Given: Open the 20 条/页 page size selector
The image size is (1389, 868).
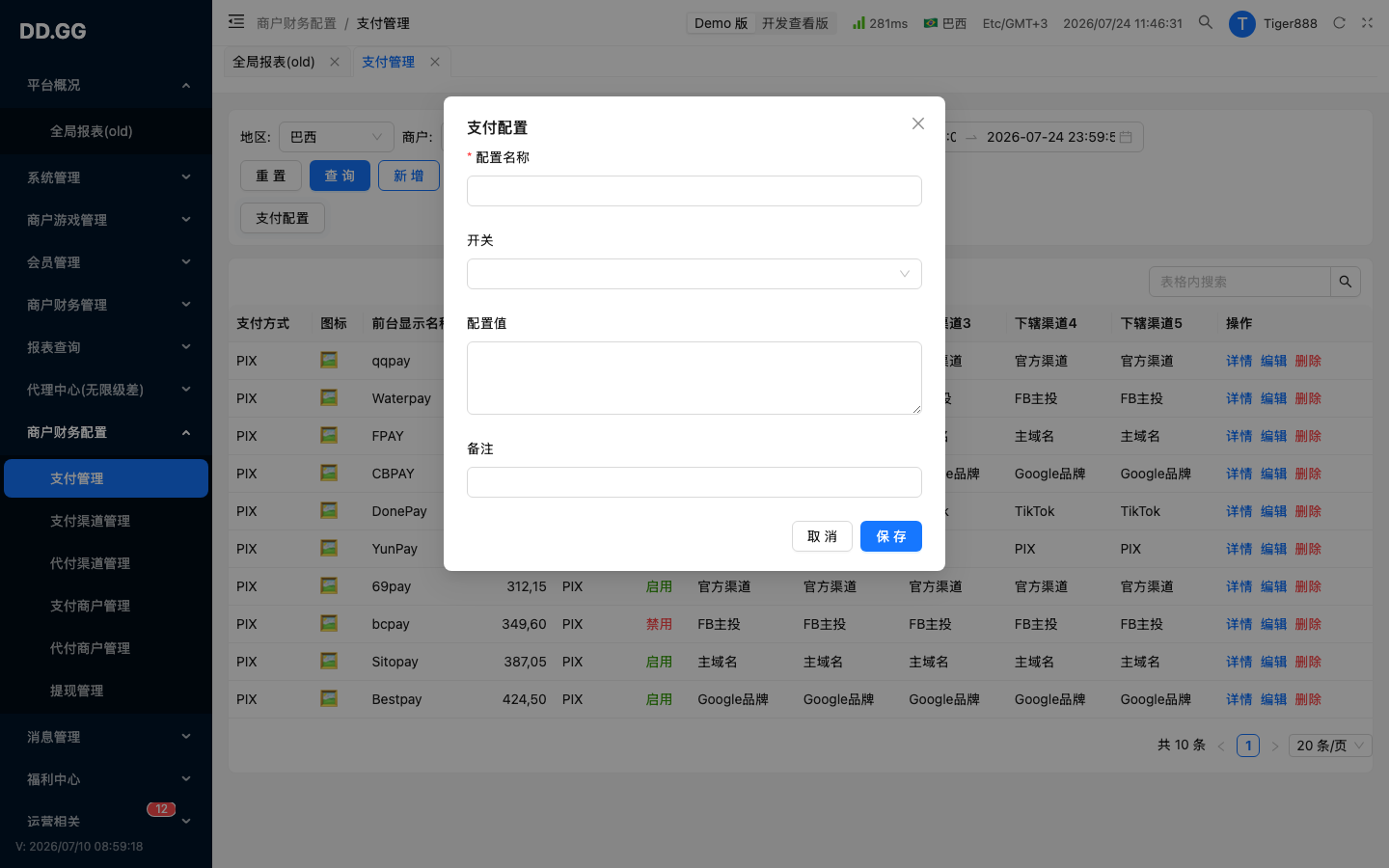Looking at the screenshot, I should pos(1330,746).
